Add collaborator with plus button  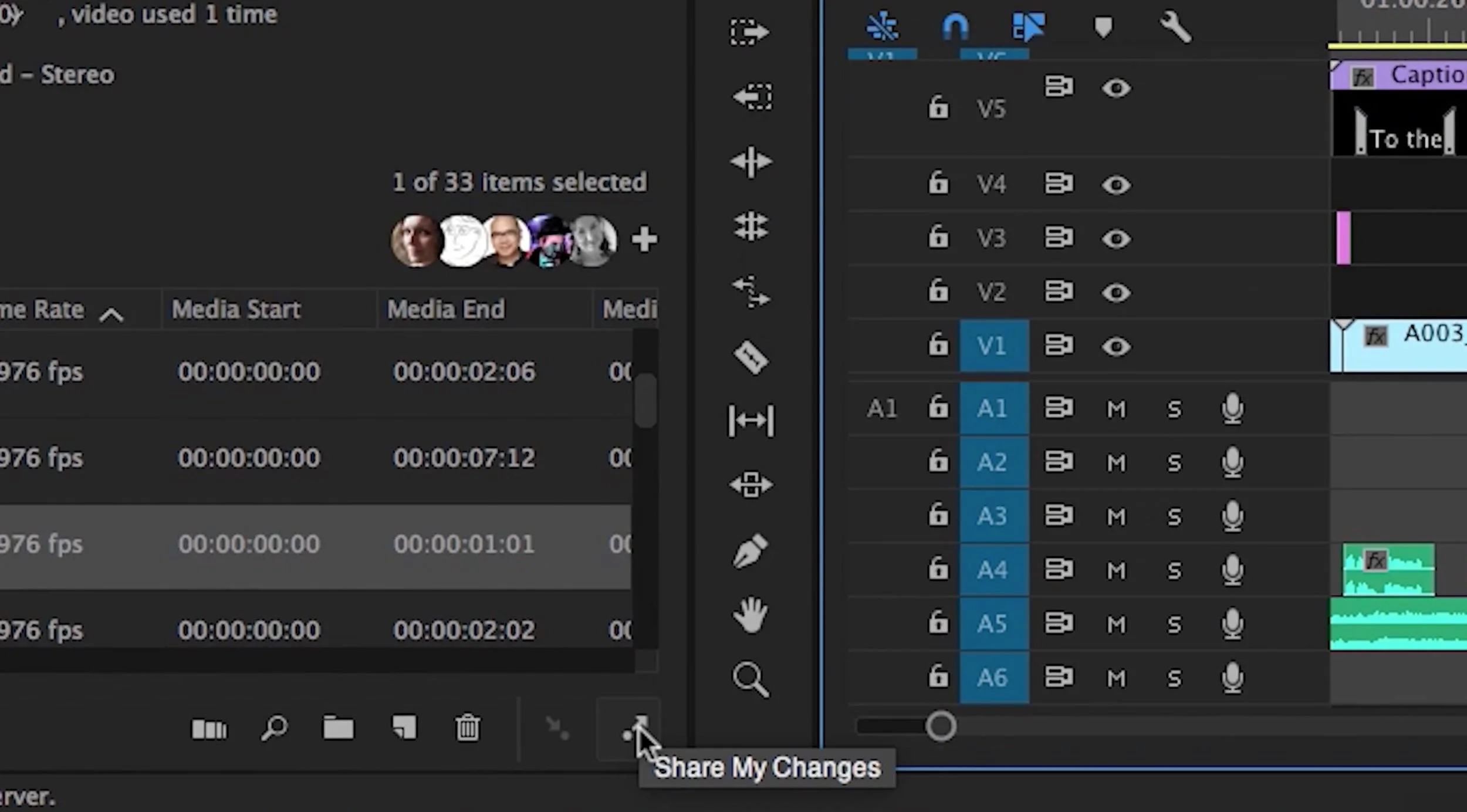click(644, 239)
